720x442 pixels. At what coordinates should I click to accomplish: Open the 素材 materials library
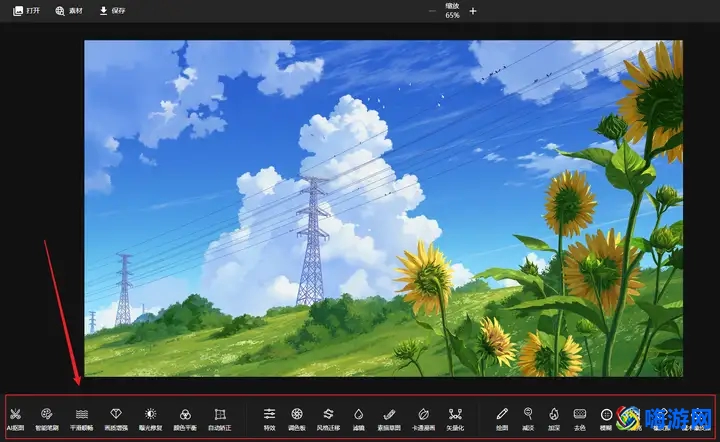(x=69, y=11)
